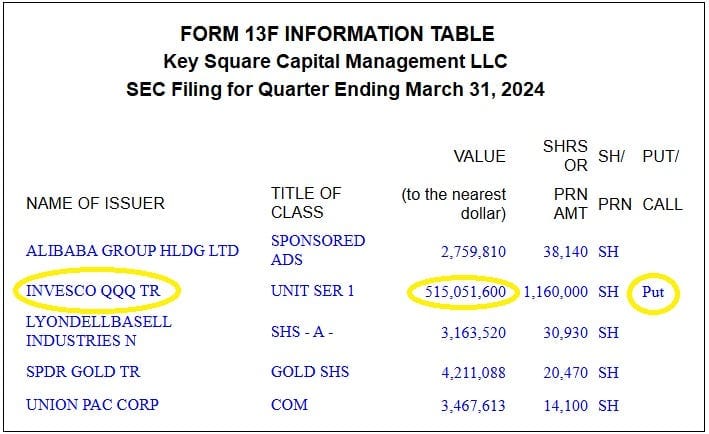The height and width of the screenshot is (434, 709).
Task: Click the SPONSORED ADS class title
Action: click(x=318, y=250)
